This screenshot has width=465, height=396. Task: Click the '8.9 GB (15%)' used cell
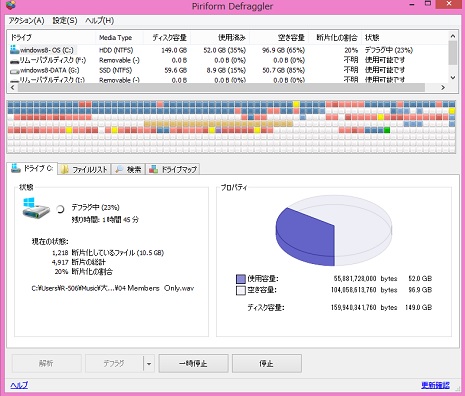[x=226, y=70]
